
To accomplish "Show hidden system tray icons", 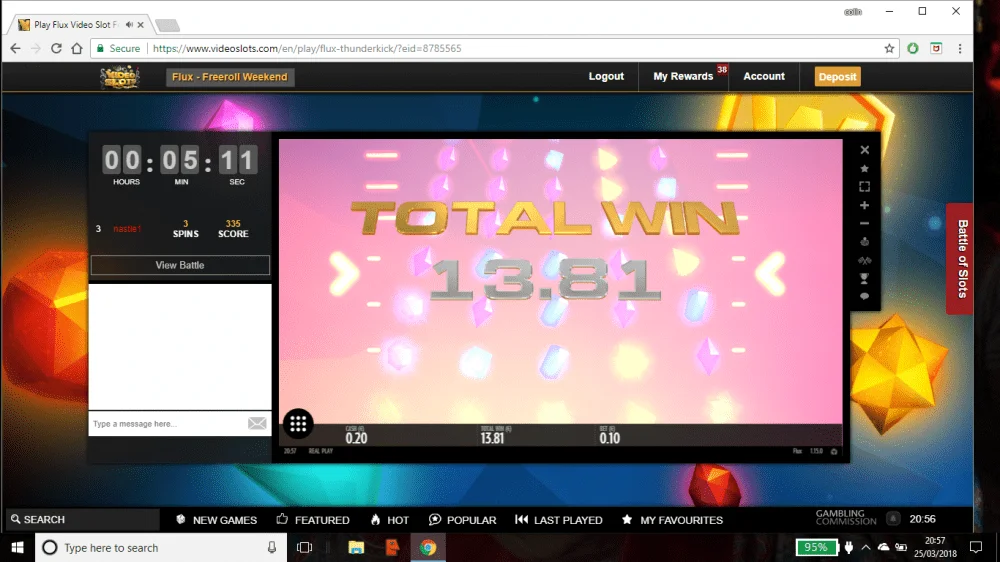I will pos(865,547).
